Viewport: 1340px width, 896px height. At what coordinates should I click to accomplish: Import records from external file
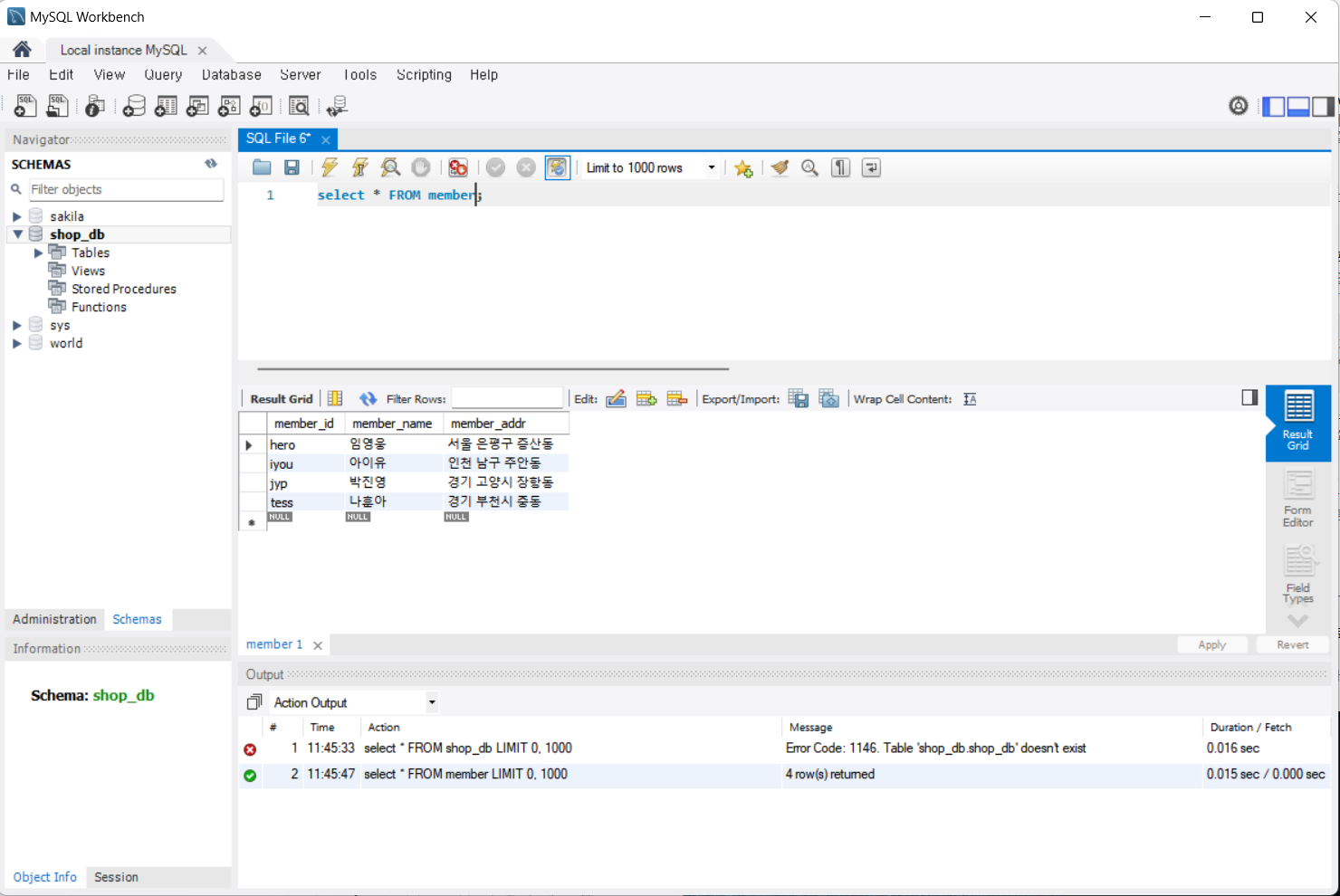tap(829, 399)
